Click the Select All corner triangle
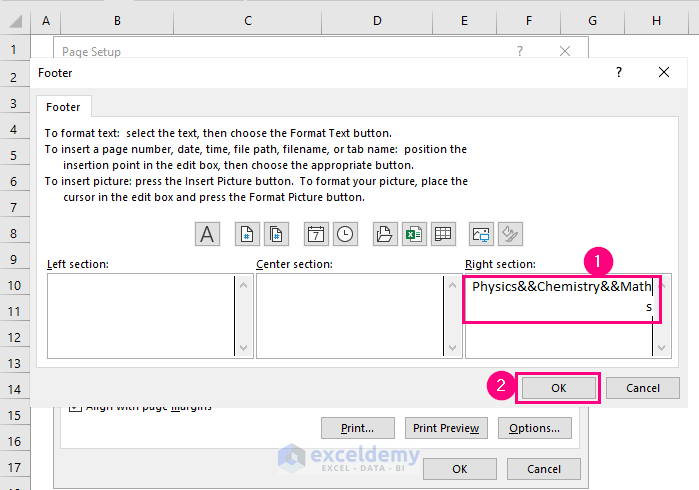Viewport: 699px width, 490px height. (x=15, y=21)
